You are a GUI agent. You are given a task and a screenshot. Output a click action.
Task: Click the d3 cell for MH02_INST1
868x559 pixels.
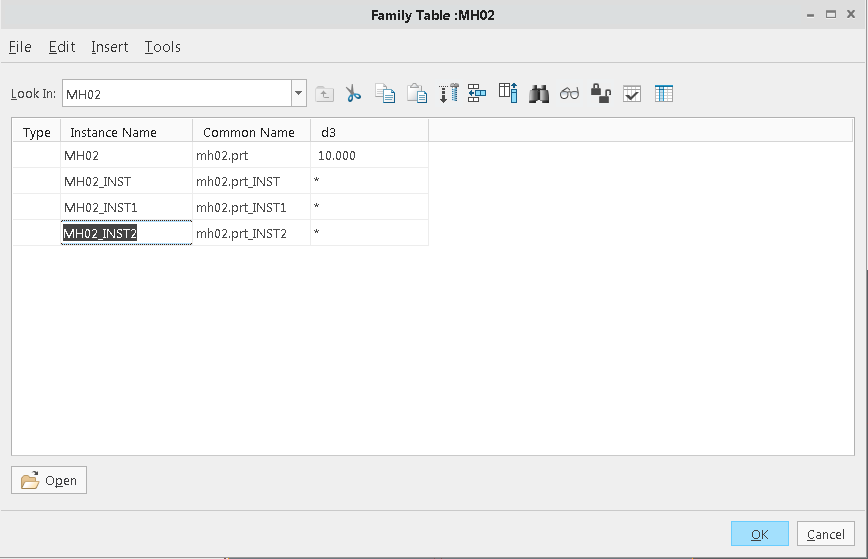[x=369, y=207]
